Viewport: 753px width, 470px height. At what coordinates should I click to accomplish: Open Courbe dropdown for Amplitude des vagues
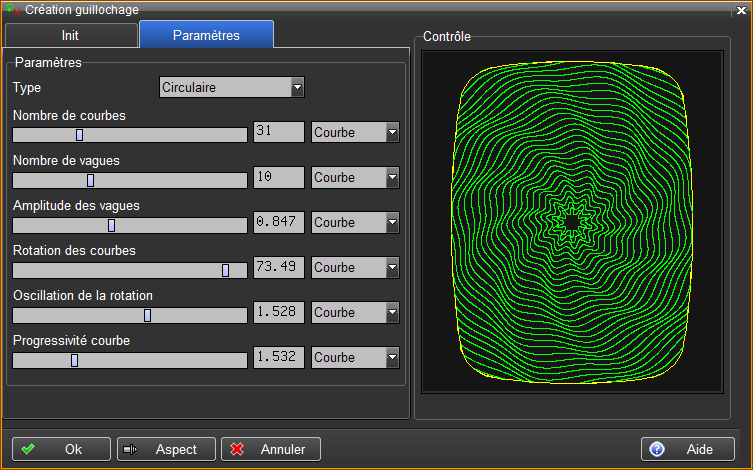[x=355, y=222]
